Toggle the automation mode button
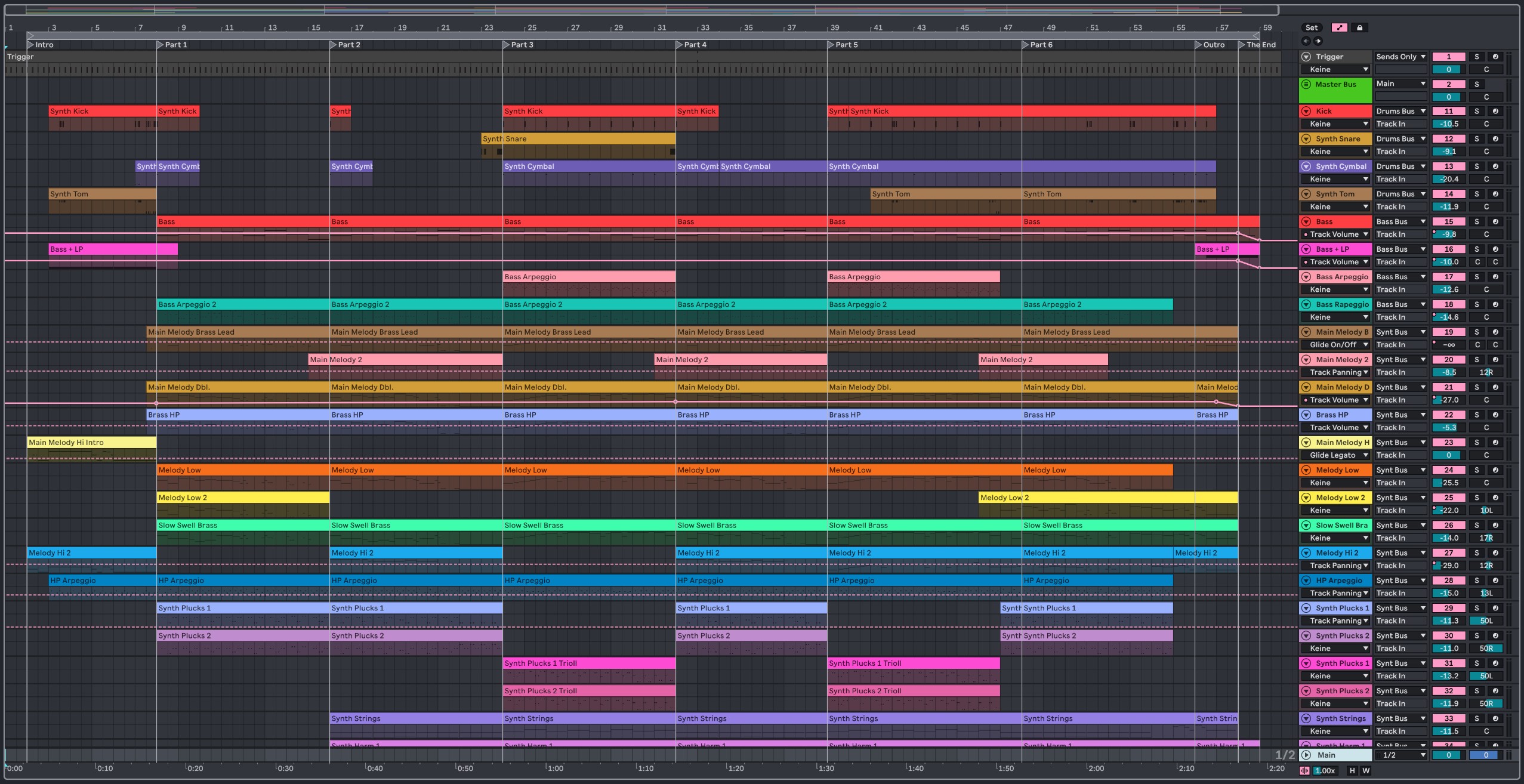This screenshot has height=784, width=1524. click(1340, 27)
